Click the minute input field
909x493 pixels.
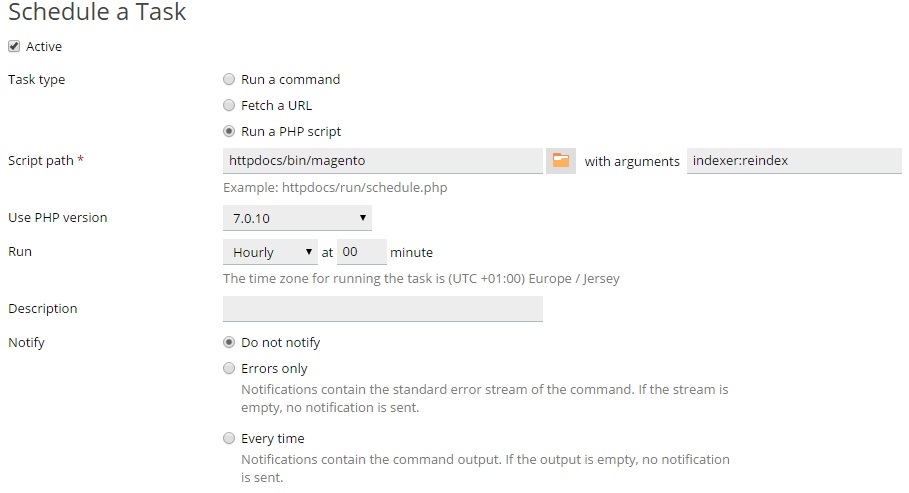(x=361, y=252)
